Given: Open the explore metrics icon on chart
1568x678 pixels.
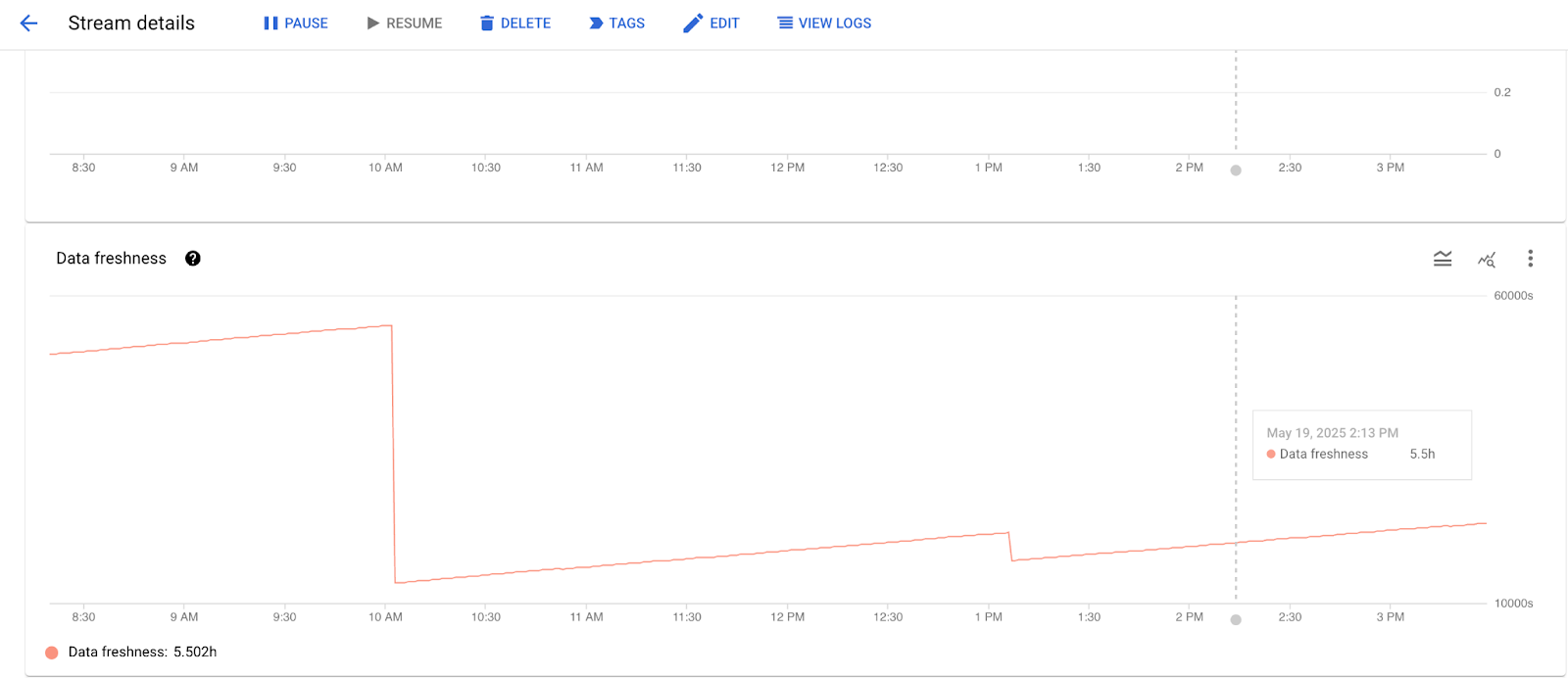Looking at the screenshot, I should click(x=1487, y=259).
